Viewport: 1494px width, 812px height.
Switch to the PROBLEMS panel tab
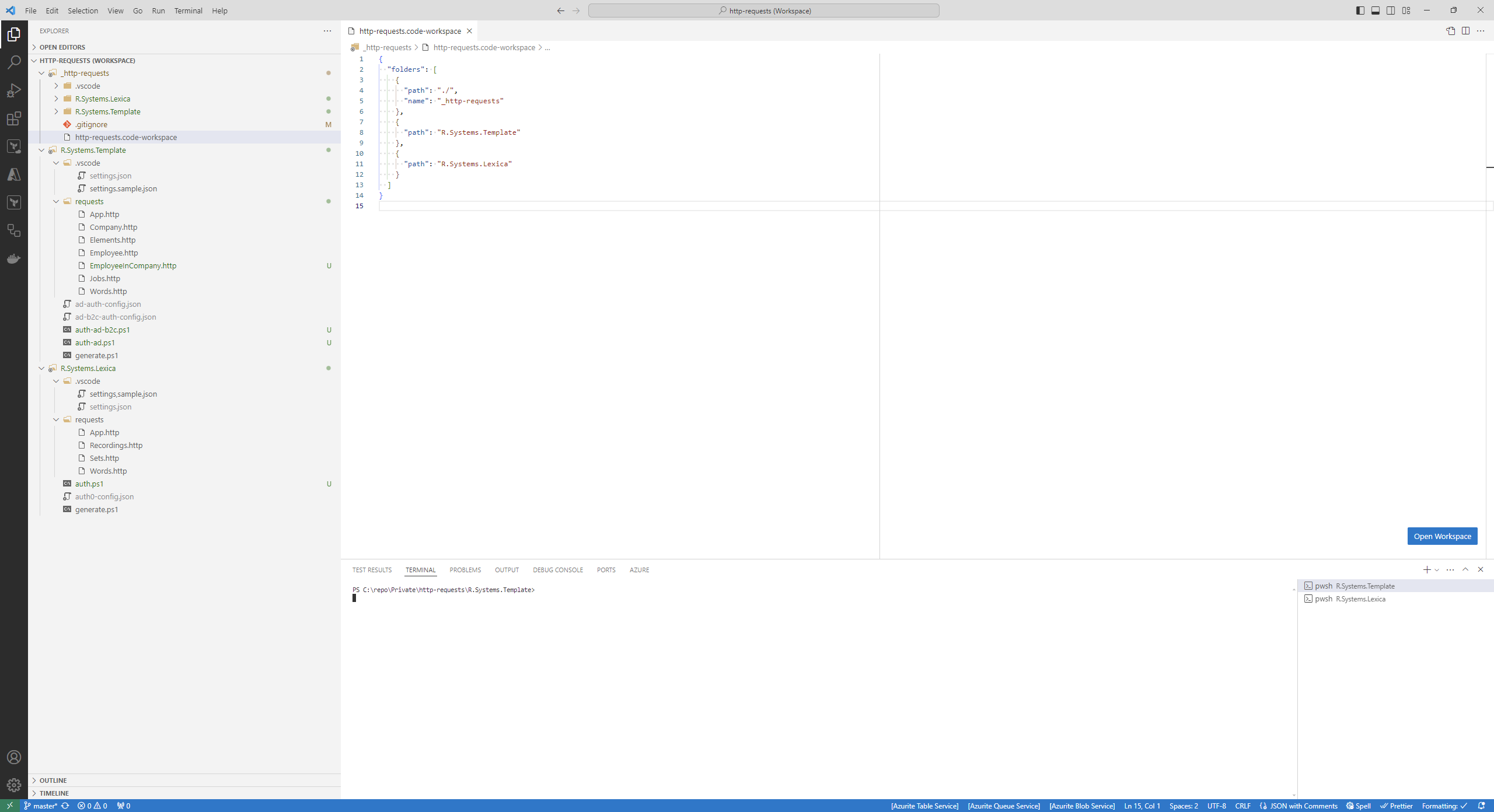pyautogui.click(x=465, y=570)
